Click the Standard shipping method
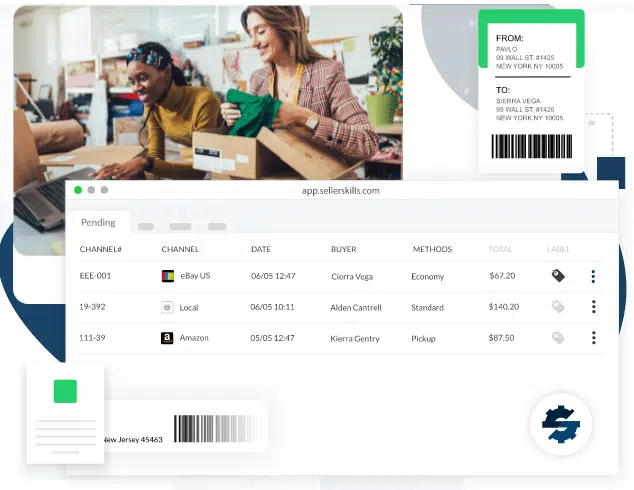The image size is (634, 490). [427, 308]
